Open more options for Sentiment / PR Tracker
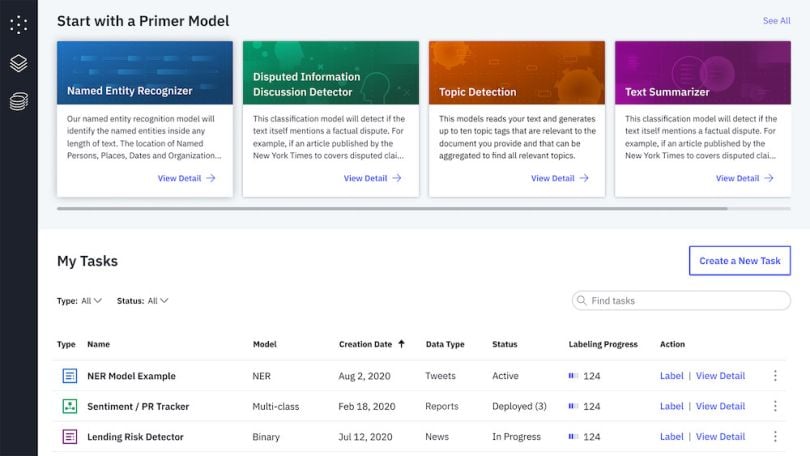The height and width of the screenshot is (456, 810). point(775,406)
